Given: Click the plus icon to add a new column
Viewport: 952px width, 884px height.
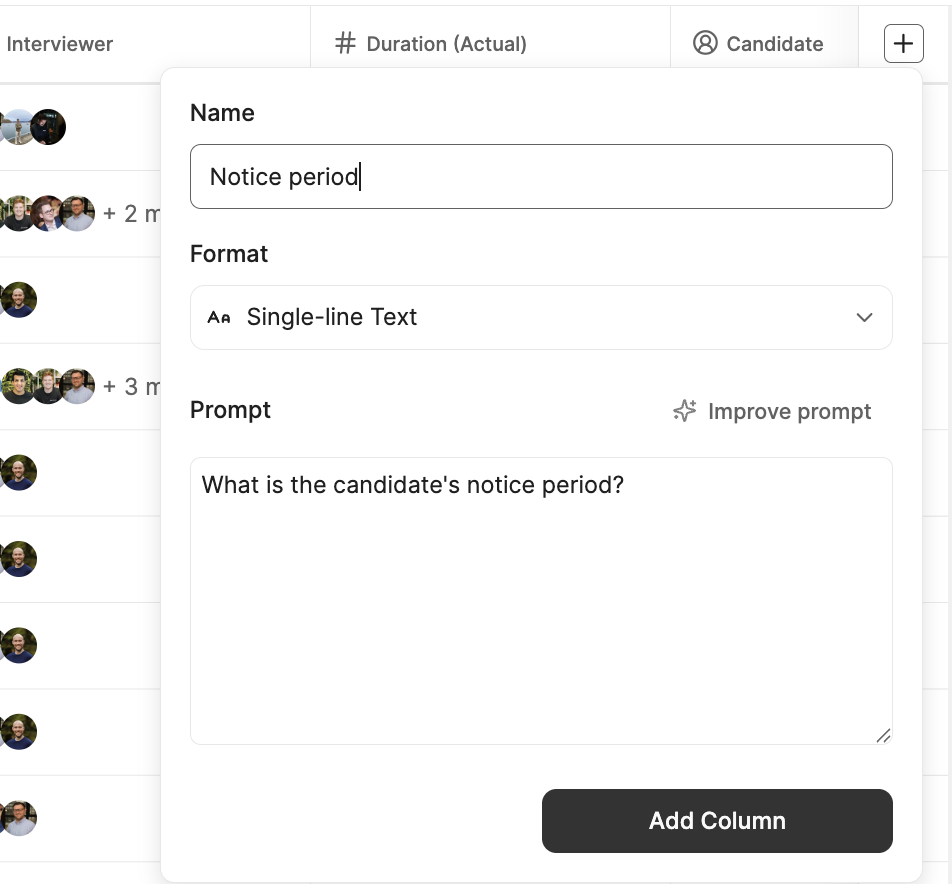Looking at the screenshot, I should point(903,43).
